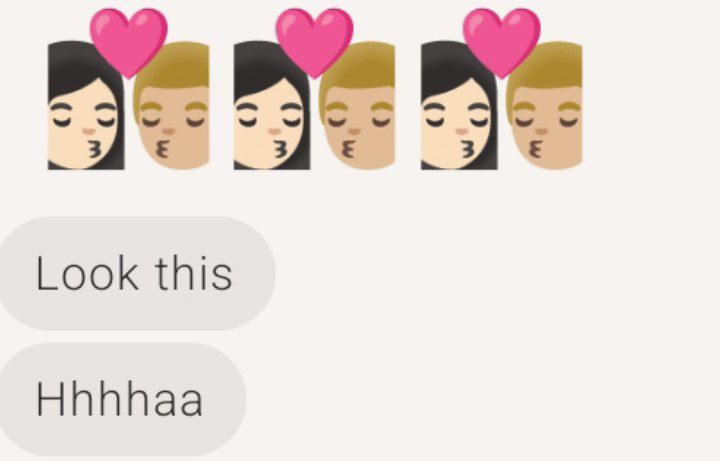The height and width of the screenshot is (461, 720).
Task: Tap the blond man's face in first emoji
Action: click(x=172, y=126)
